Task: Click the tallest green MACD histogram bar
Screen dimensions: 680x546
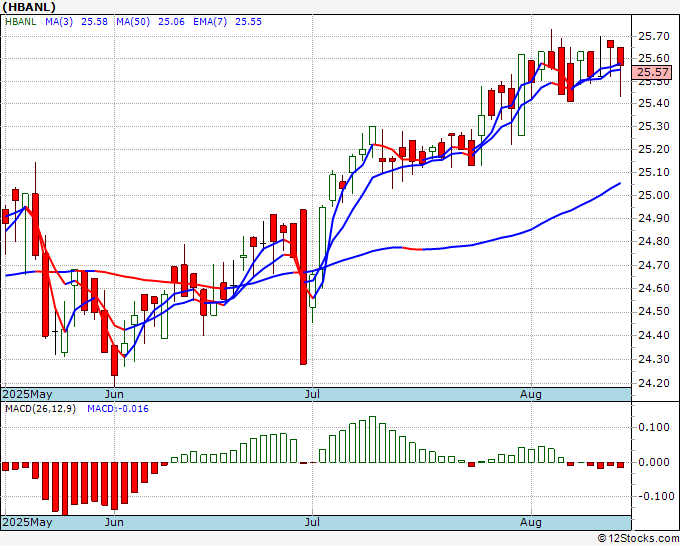Action: [x=372, y=439]
